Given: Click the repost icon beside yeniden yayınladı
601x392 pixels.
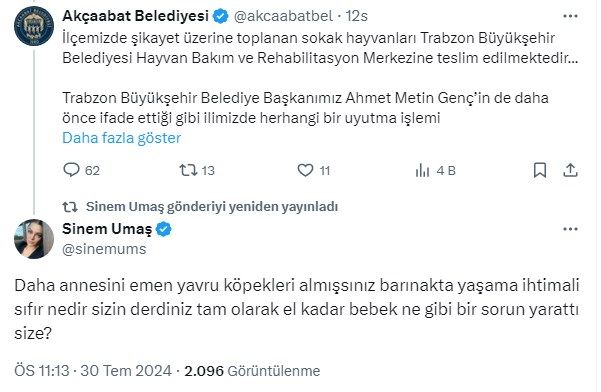Looking at the screenshot, I should (x=70, y=207).
